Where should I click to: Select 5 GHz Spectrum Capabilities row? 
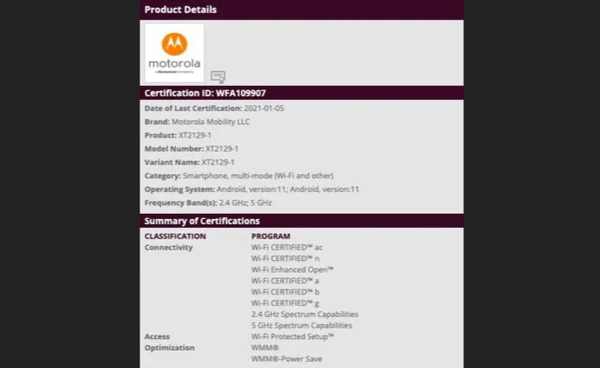coord(302,325)
